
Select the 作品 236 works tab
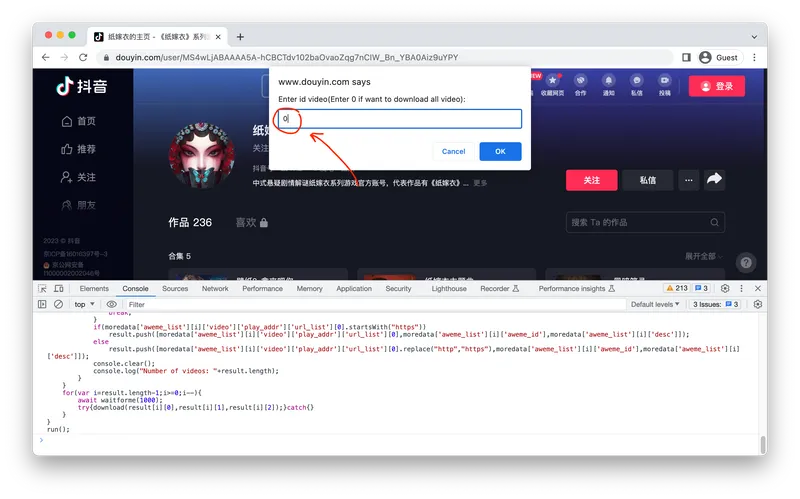tap(190, 222)
